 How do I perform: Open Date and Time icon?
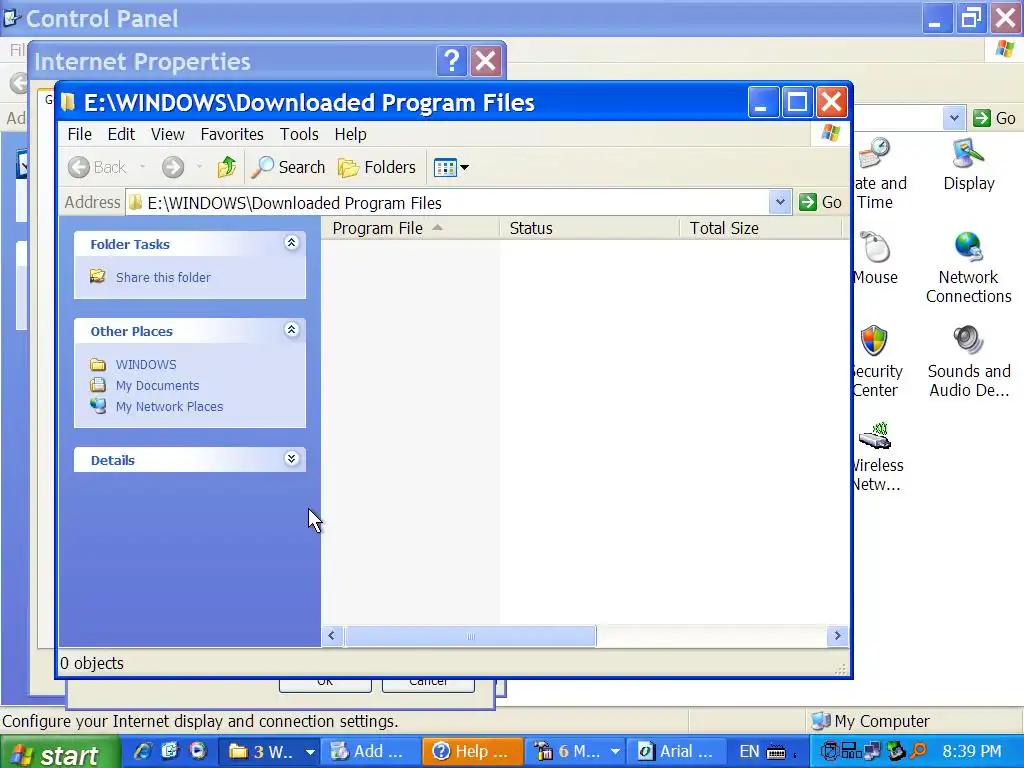click(x=880, y=174)
